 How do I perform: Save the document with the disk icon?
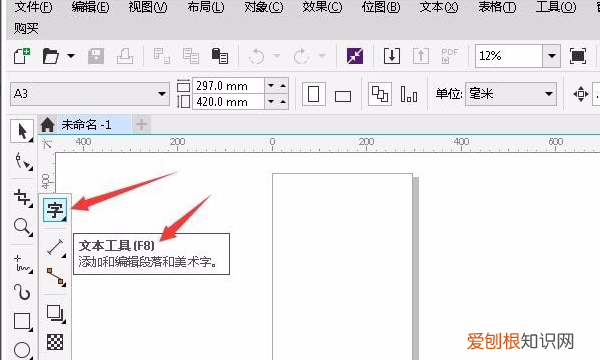click(x=96, y=56)
